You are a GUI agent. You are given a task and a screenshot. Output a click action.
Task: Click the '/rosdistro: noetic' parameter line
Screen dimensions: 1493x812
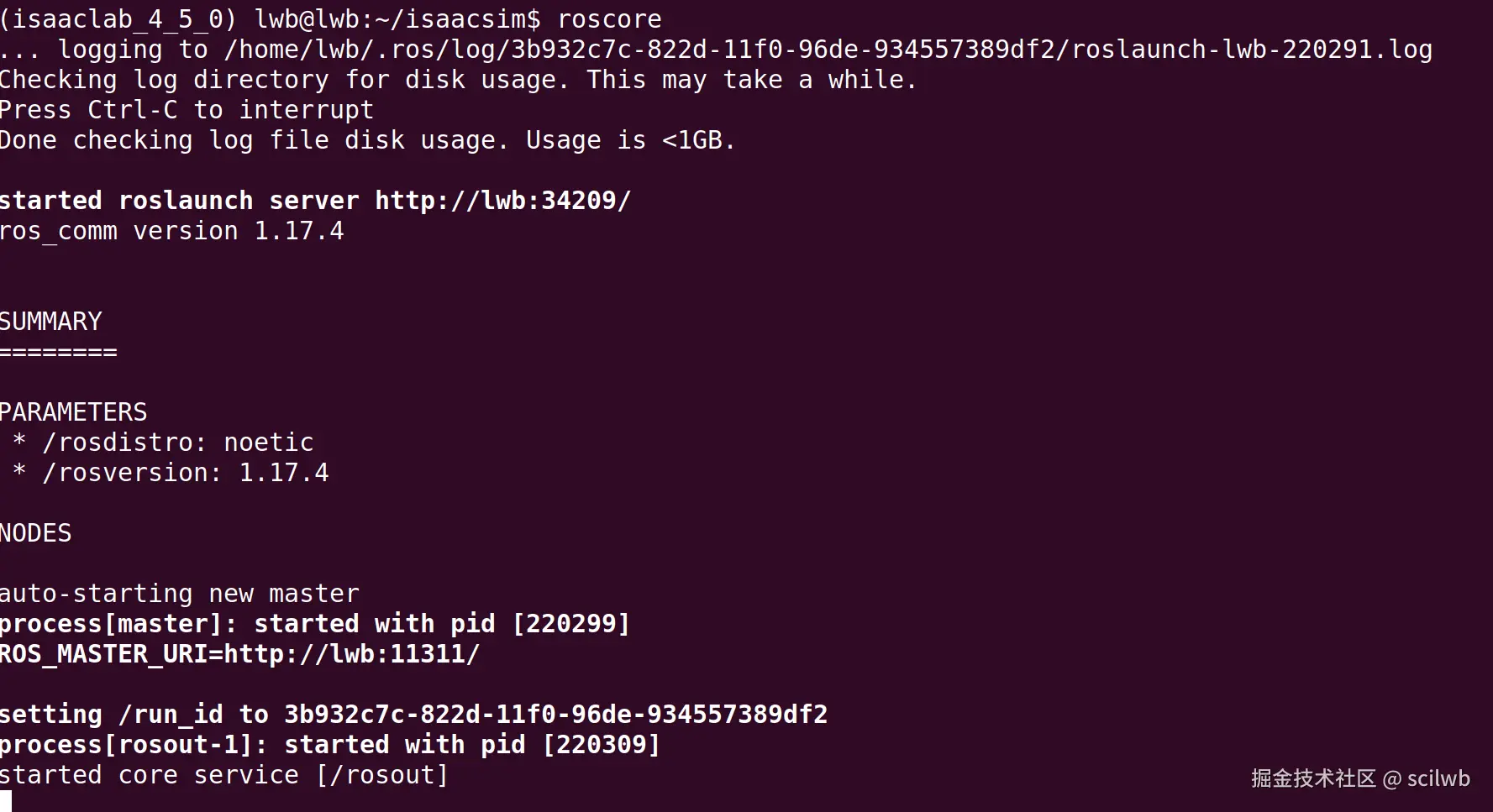[177, 443]
